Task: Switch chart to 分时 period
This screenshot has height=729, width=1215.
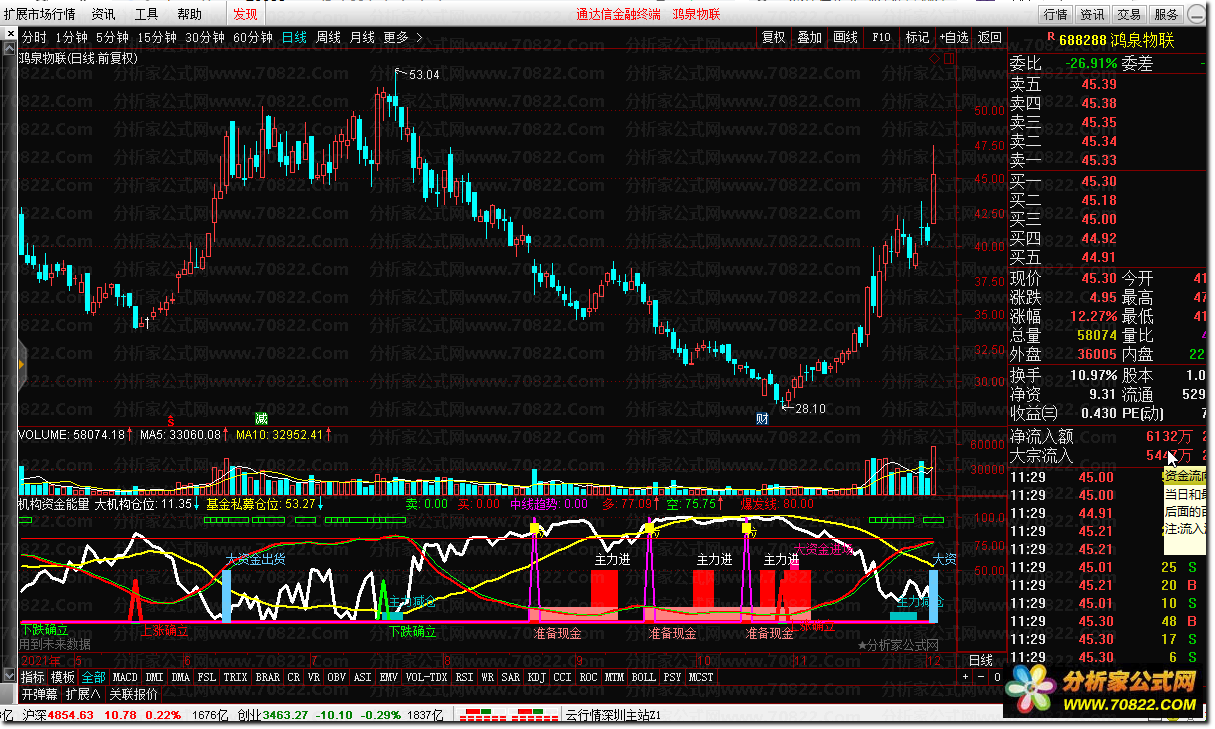Action: point(34,37)
